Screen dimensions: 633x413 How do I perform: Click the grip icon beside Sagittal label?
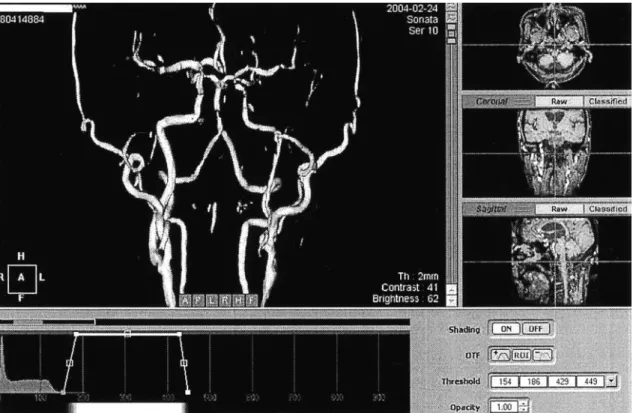tap(523, 209)
